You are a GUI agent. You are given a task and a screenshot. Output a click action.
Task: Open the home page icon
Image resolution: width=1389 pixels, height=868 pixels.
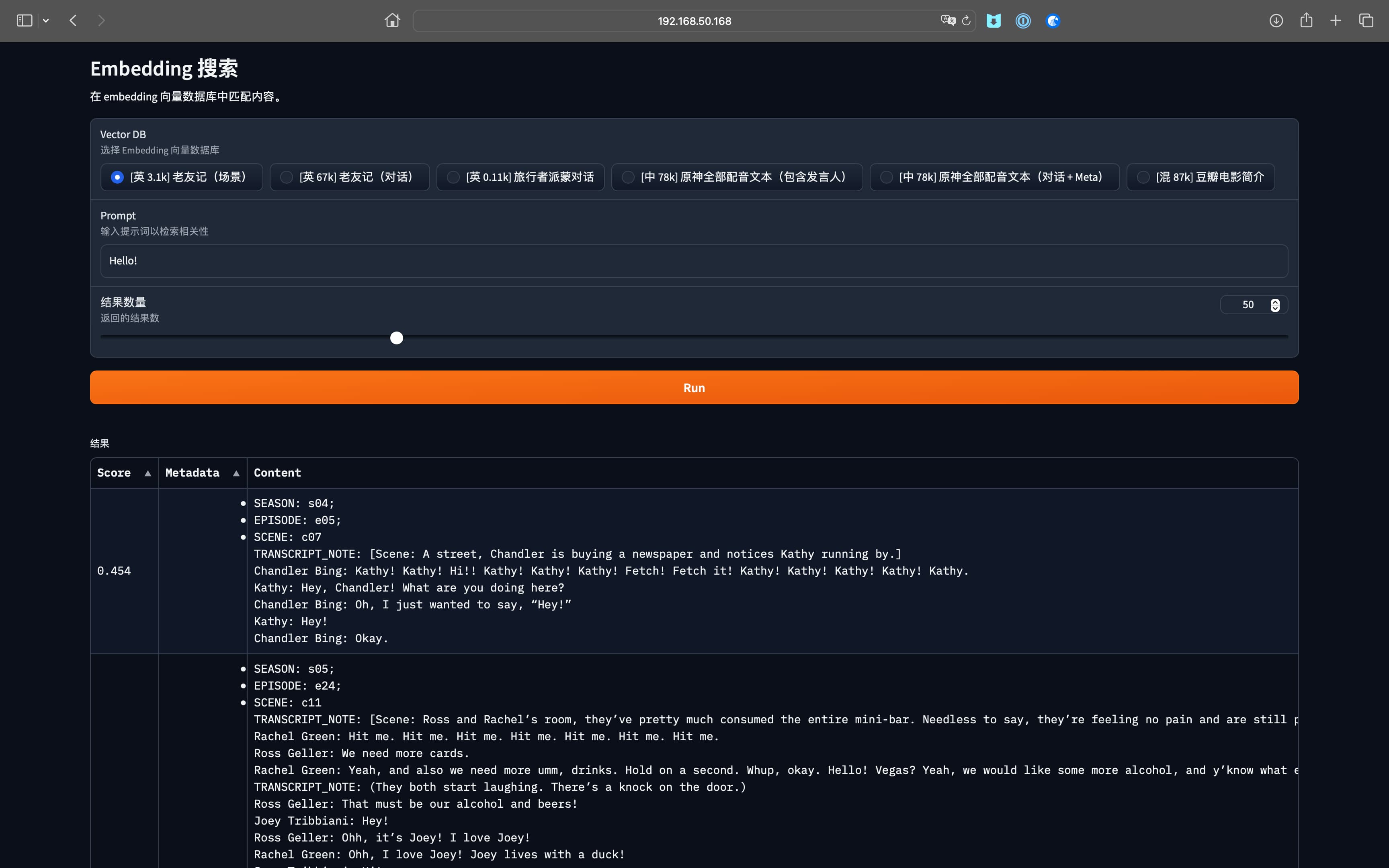pyautogui.click(x=392, y=20)
